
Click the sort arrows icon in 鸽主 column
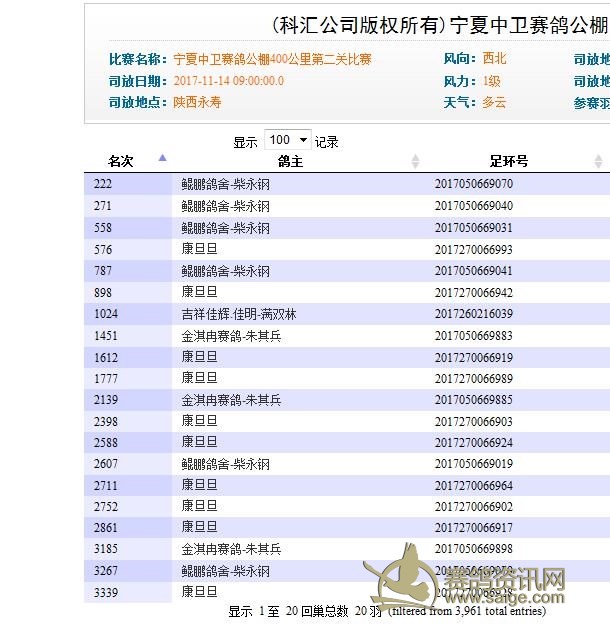point(416,161)
